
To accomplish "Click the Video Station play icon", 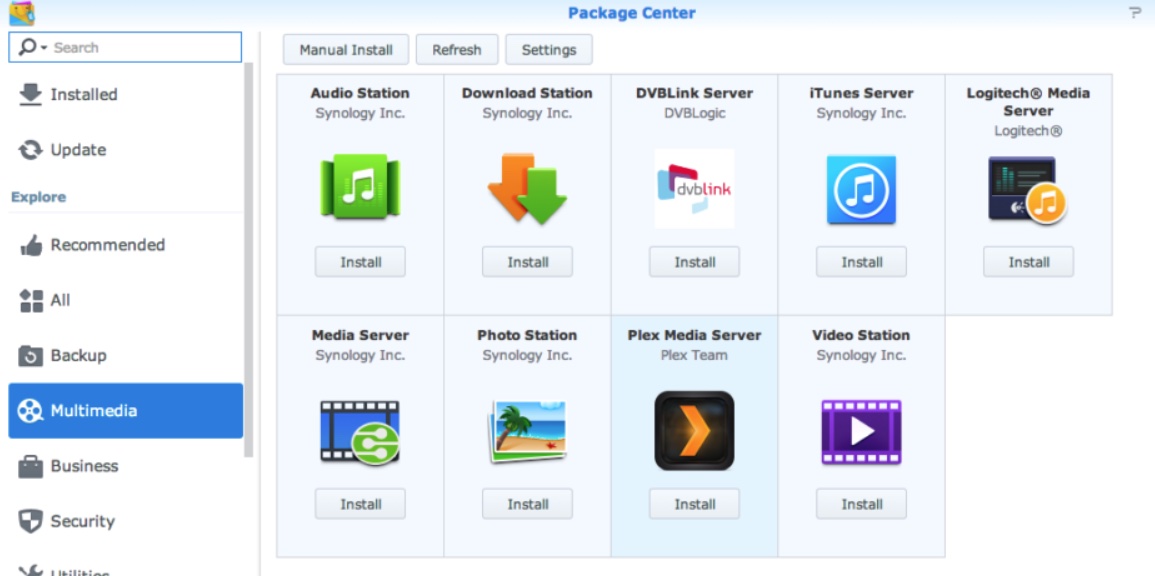I will pyautogui.click(x=861, y=432).
